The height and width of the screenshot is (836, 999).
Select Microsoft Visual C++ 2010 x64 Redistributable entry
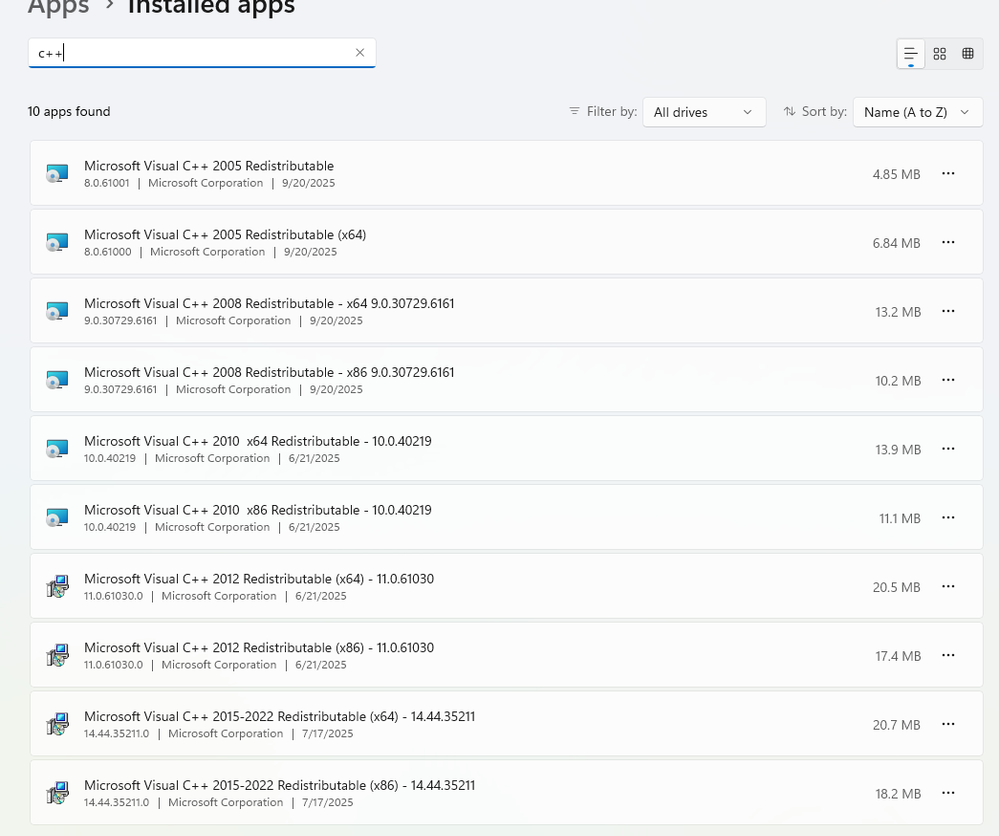tap(258, 442)
